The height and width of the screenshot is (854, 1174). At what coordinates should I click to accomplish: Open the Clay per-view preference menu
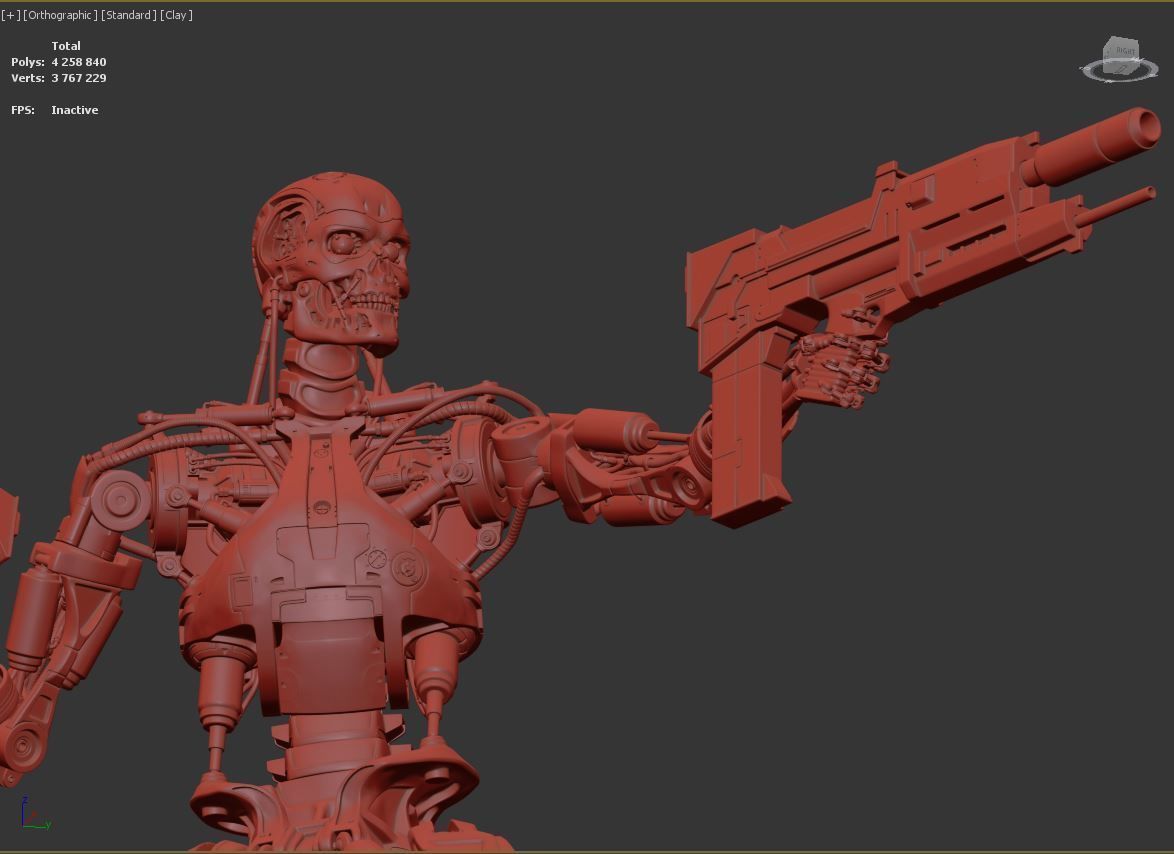(x=176, y=15)
